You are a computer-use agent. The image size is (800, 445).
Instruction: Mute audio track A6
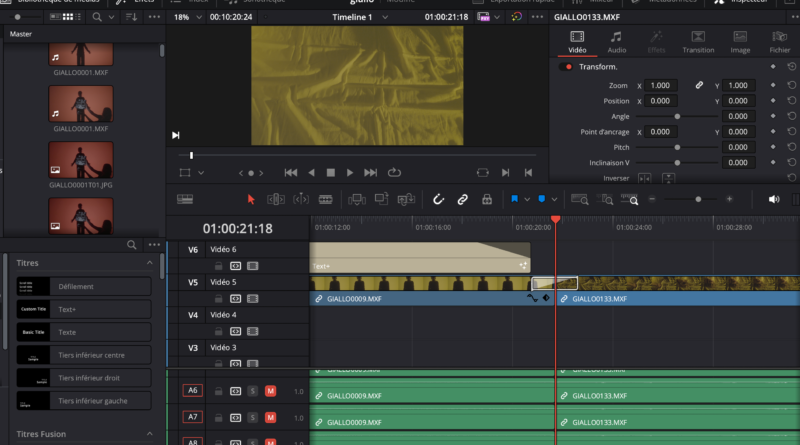point(270,391)
